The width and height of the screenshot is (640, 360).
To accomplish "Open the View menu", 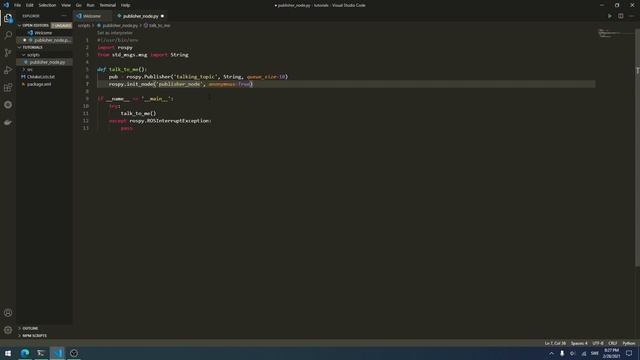I will [x=66, y=5].
